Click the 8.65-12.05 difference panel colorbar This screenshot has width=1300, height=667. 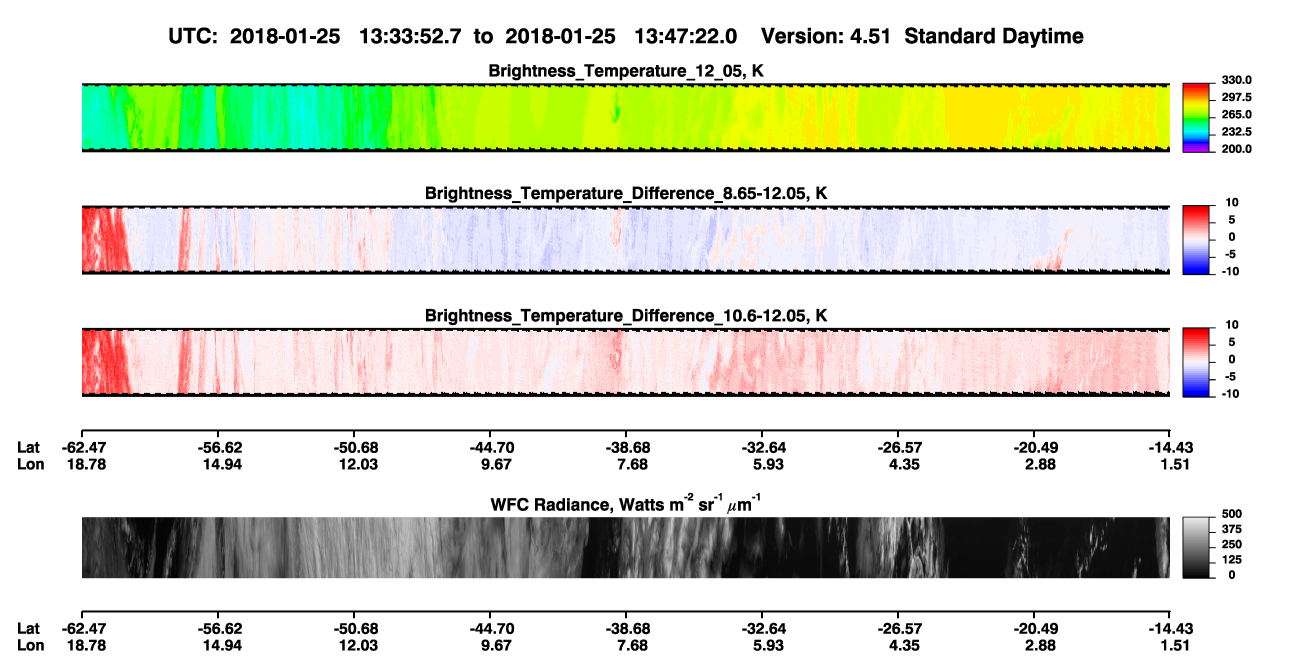click(1195, 238)
